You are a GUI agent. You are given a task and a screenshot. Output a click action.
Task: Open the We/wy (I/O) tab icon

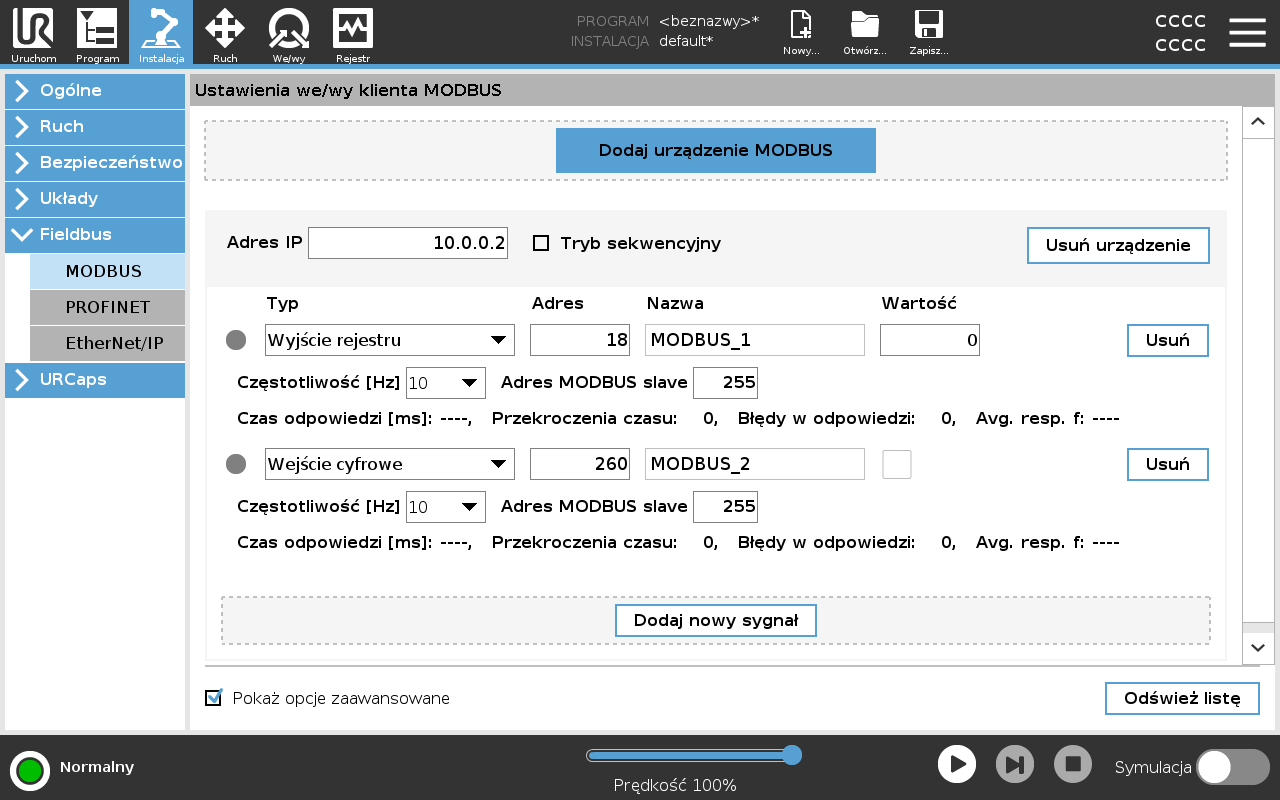click(289, 33)
